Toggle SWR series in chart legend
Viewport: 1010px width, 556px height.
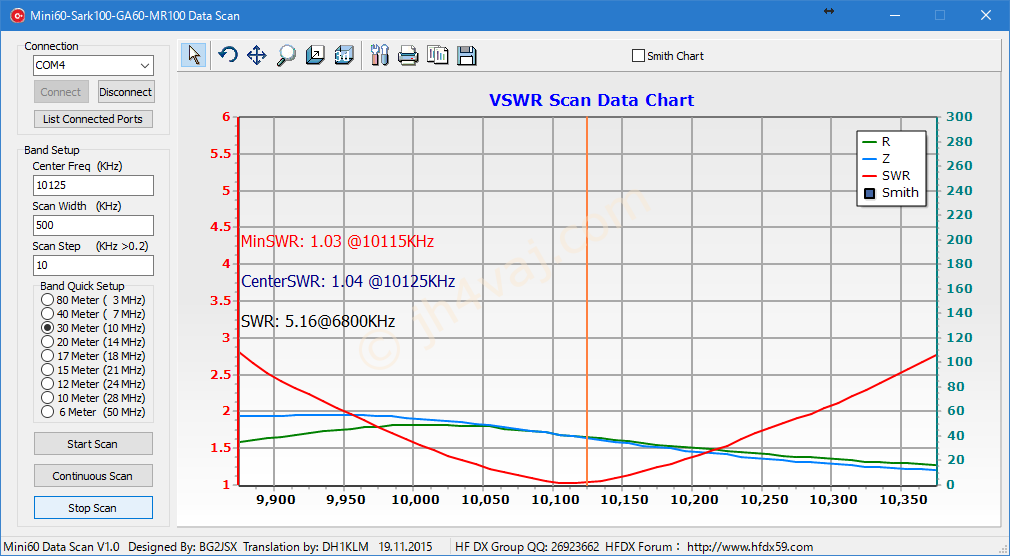coord(886,175)
